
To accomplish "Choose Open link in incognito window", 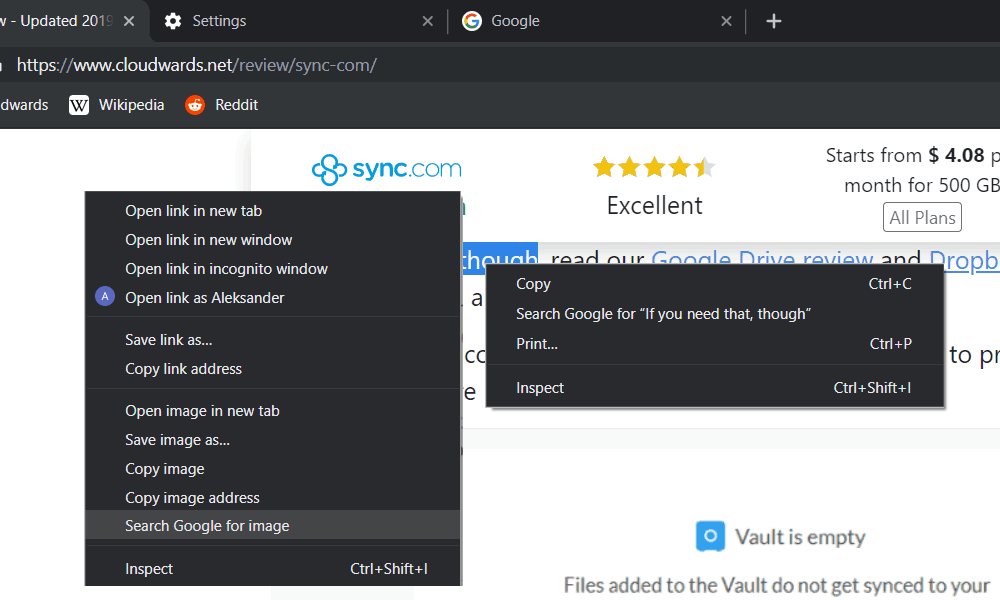I will (226, 269).
